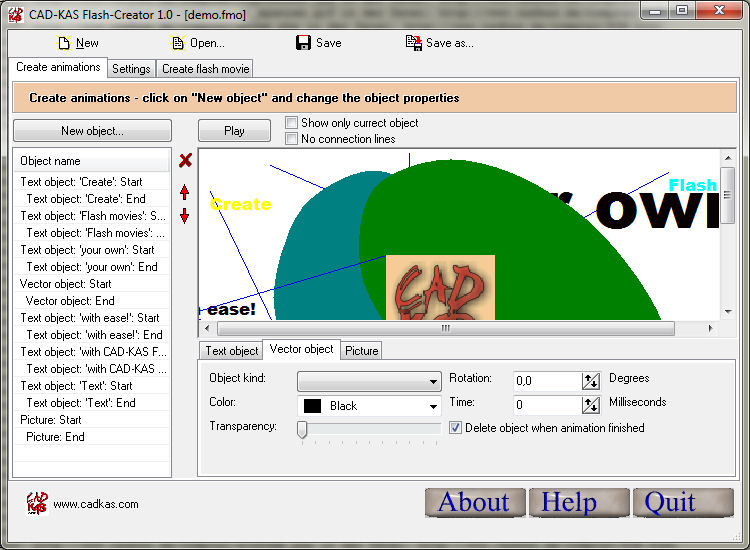Image resolution: width=750 pixels, height=550 pixels.
Task: Click the CAD-KAS logo at bottom left
Action: click(x=36, y=503)
